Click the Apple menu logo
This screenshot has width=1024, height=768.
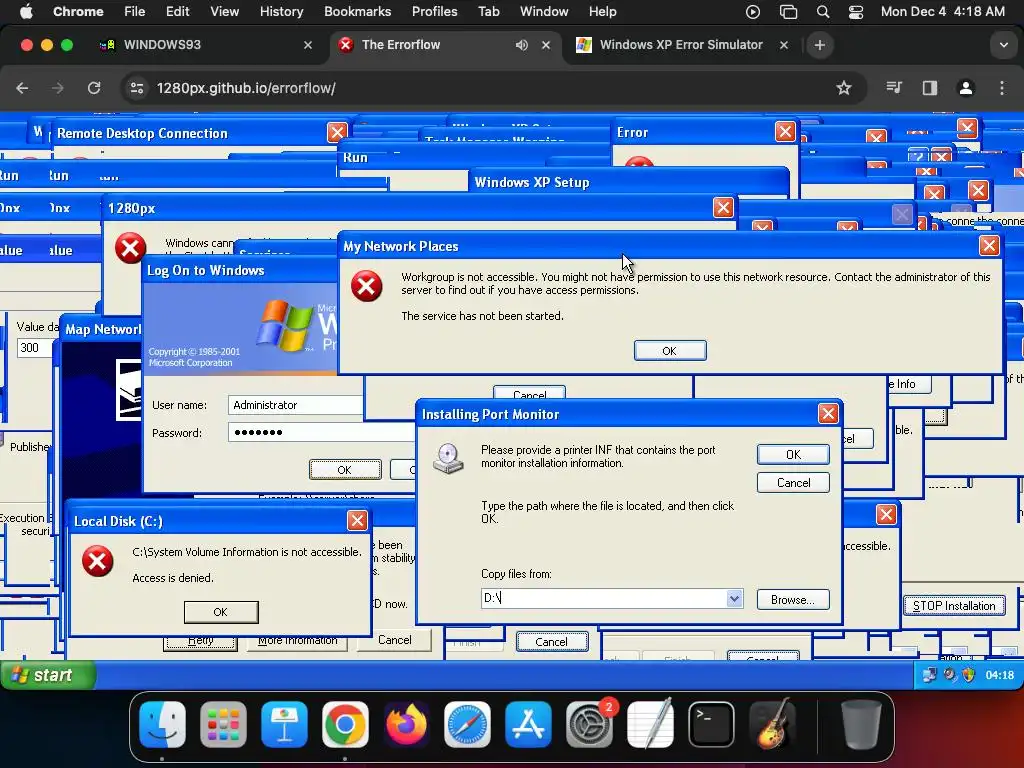(x=26, y=12)
